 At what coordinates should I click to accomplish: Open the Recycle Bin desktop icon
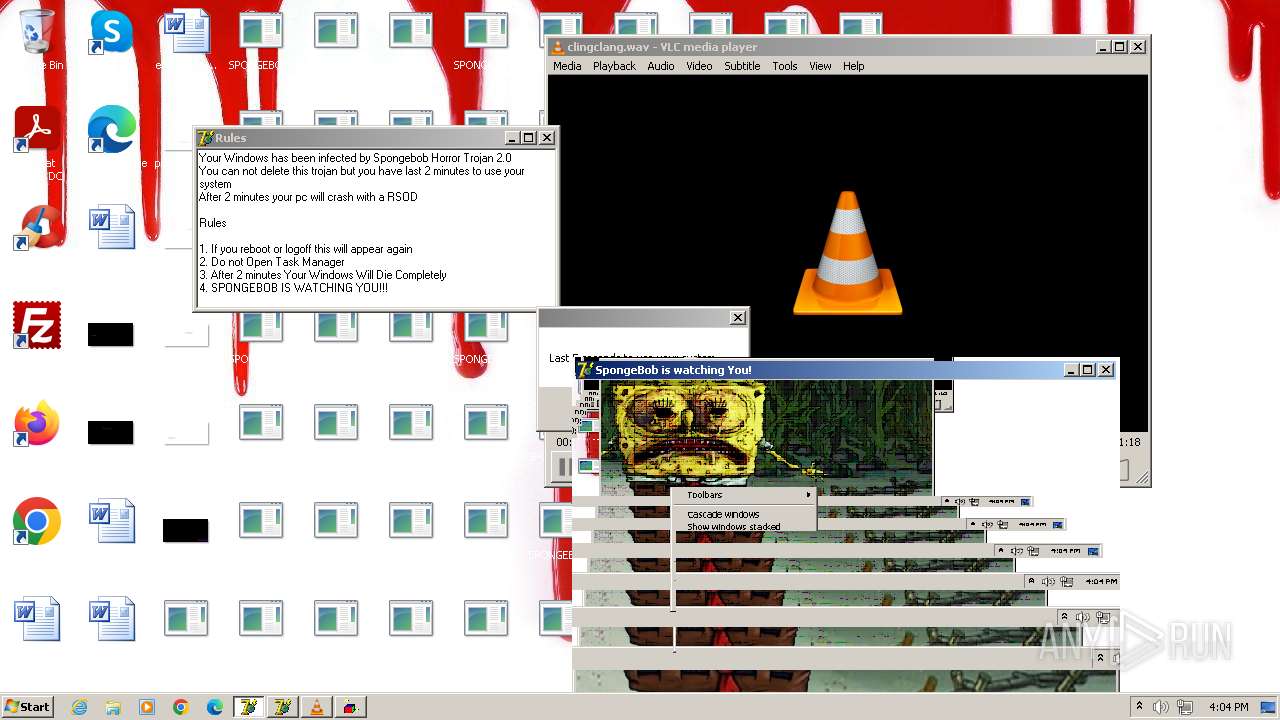[x=37, y=31]
